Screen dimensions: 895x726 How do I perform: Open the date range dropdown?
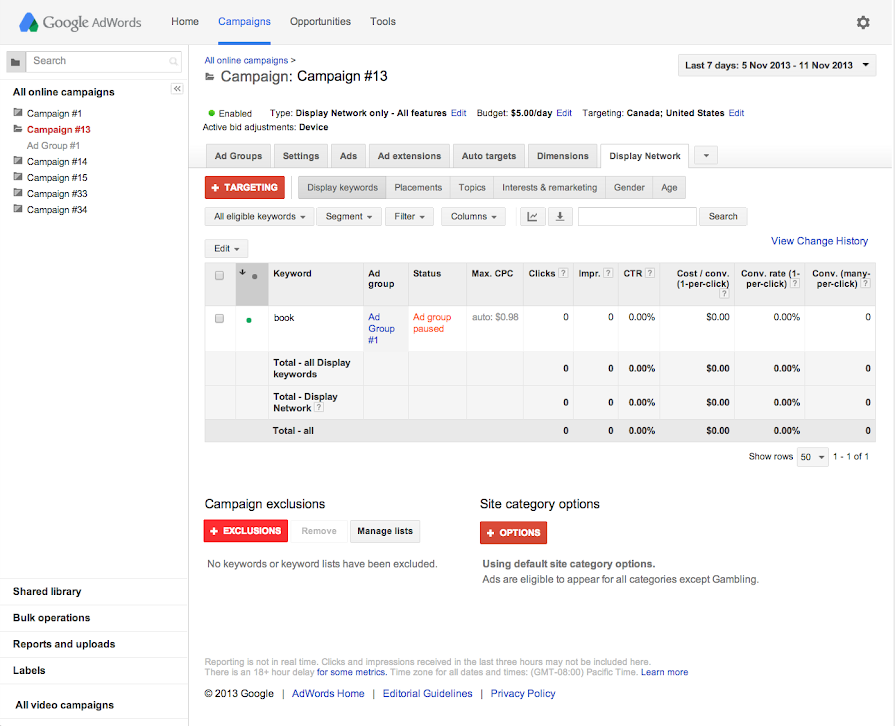(777, 66)
